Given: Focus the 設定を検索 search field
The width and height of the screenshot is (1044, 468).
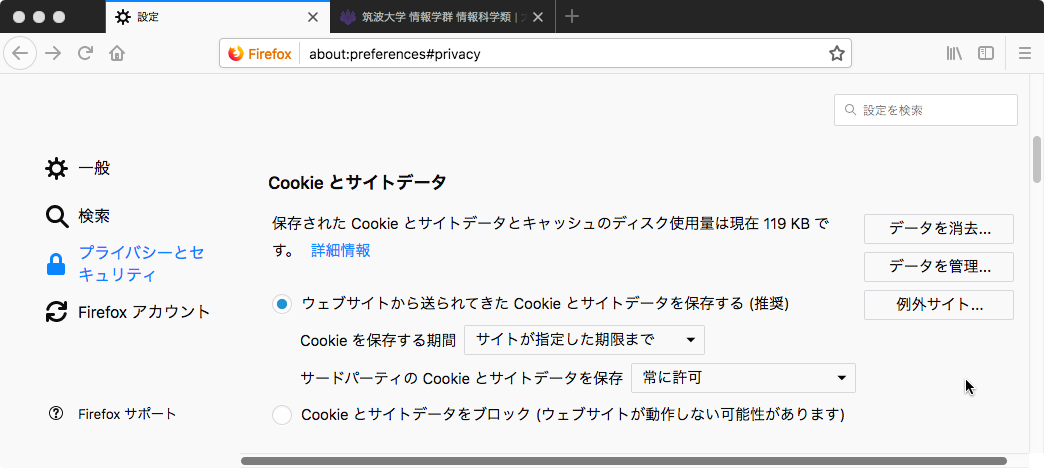Looking at the screenshot, I should click(x=925, y=110).
